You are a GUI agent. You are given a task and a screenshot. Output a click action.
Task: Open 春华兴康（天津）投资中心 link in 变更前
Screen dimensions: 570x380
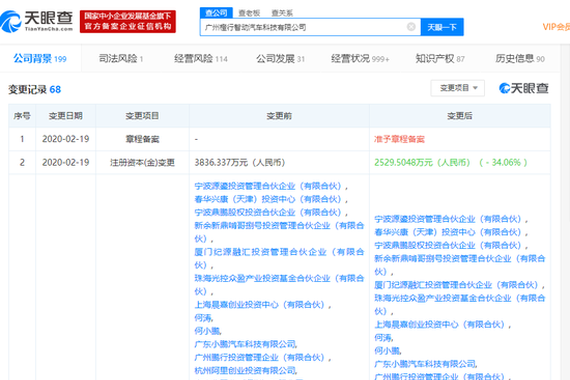coord(269,199)
